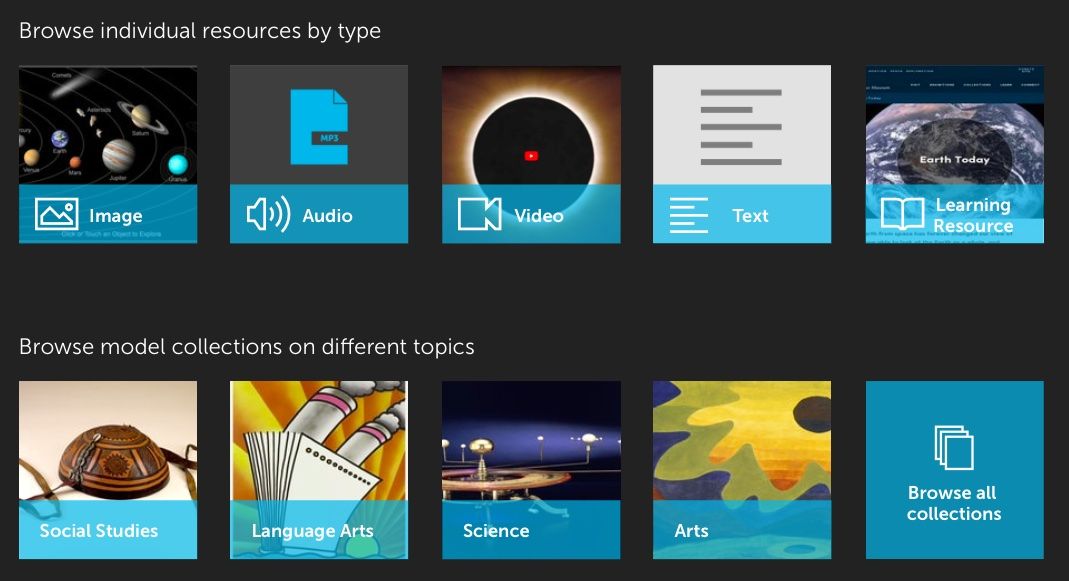Open the Video resource type label
The height and width of the screenshot is (581, 1069).
539,215
